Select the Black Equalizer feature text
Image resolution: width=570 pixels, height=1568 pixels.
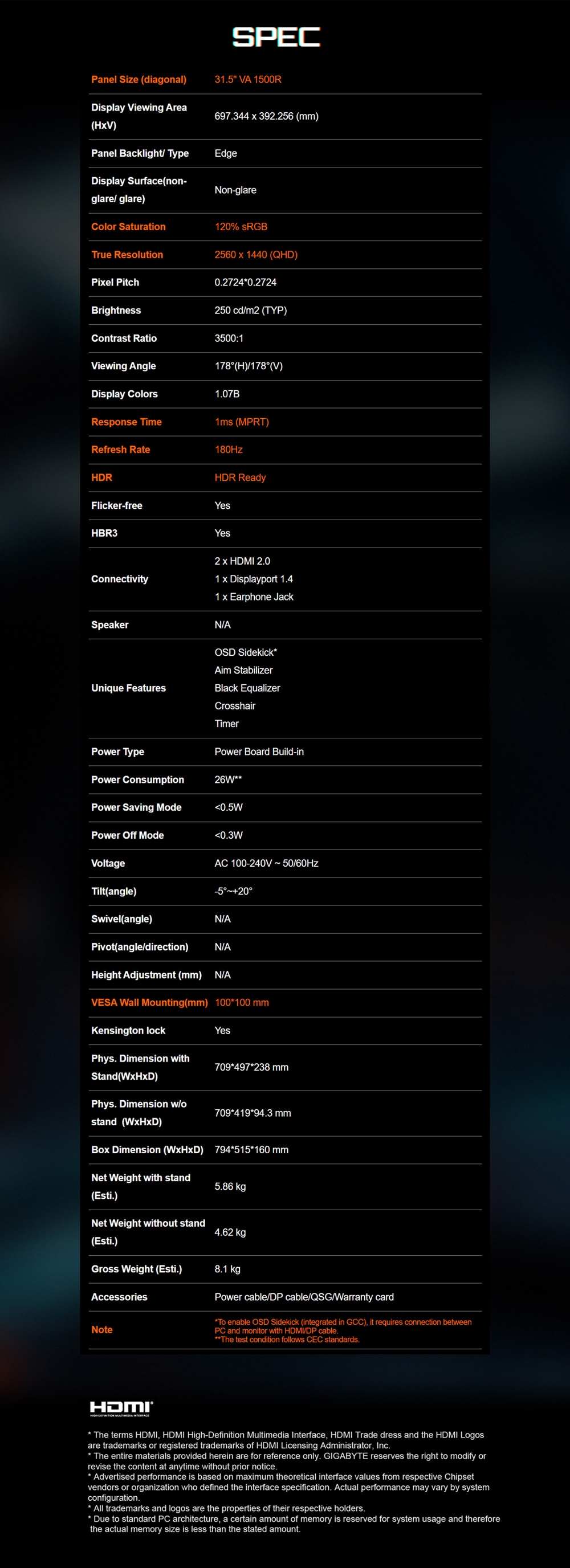point(247,688)
